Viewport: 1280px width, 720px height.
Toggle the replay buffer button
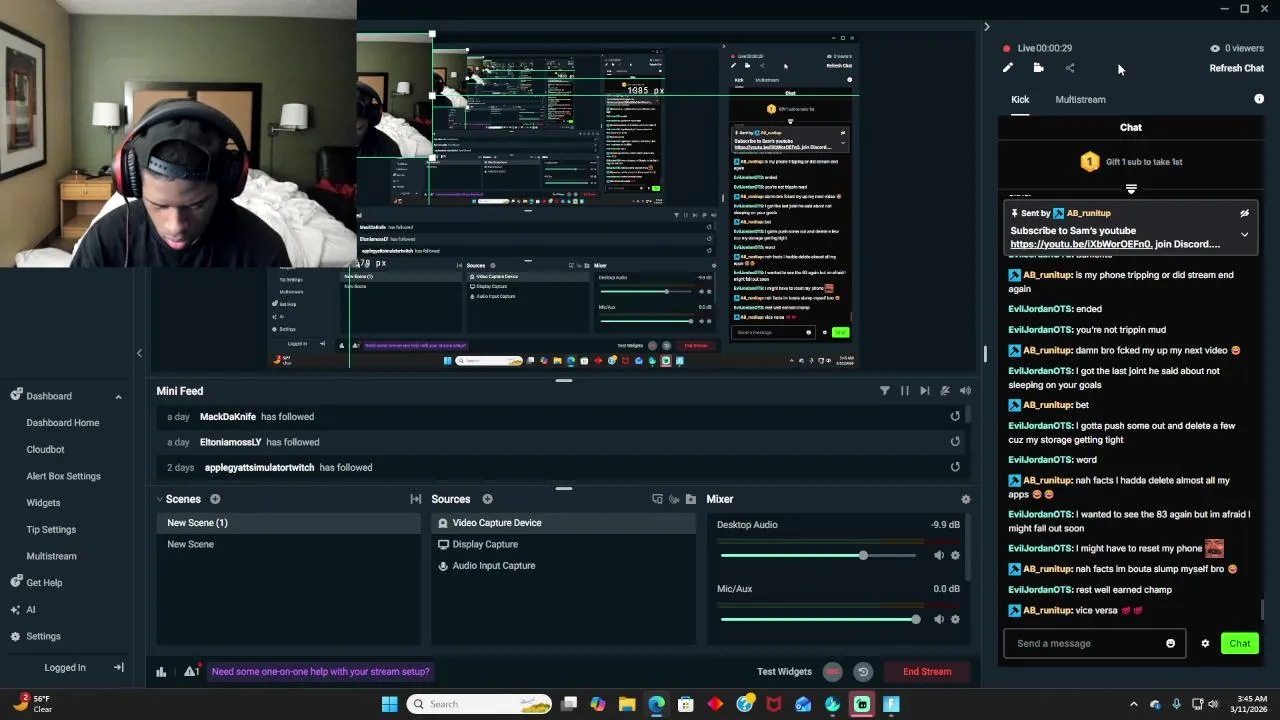point(863,672)
